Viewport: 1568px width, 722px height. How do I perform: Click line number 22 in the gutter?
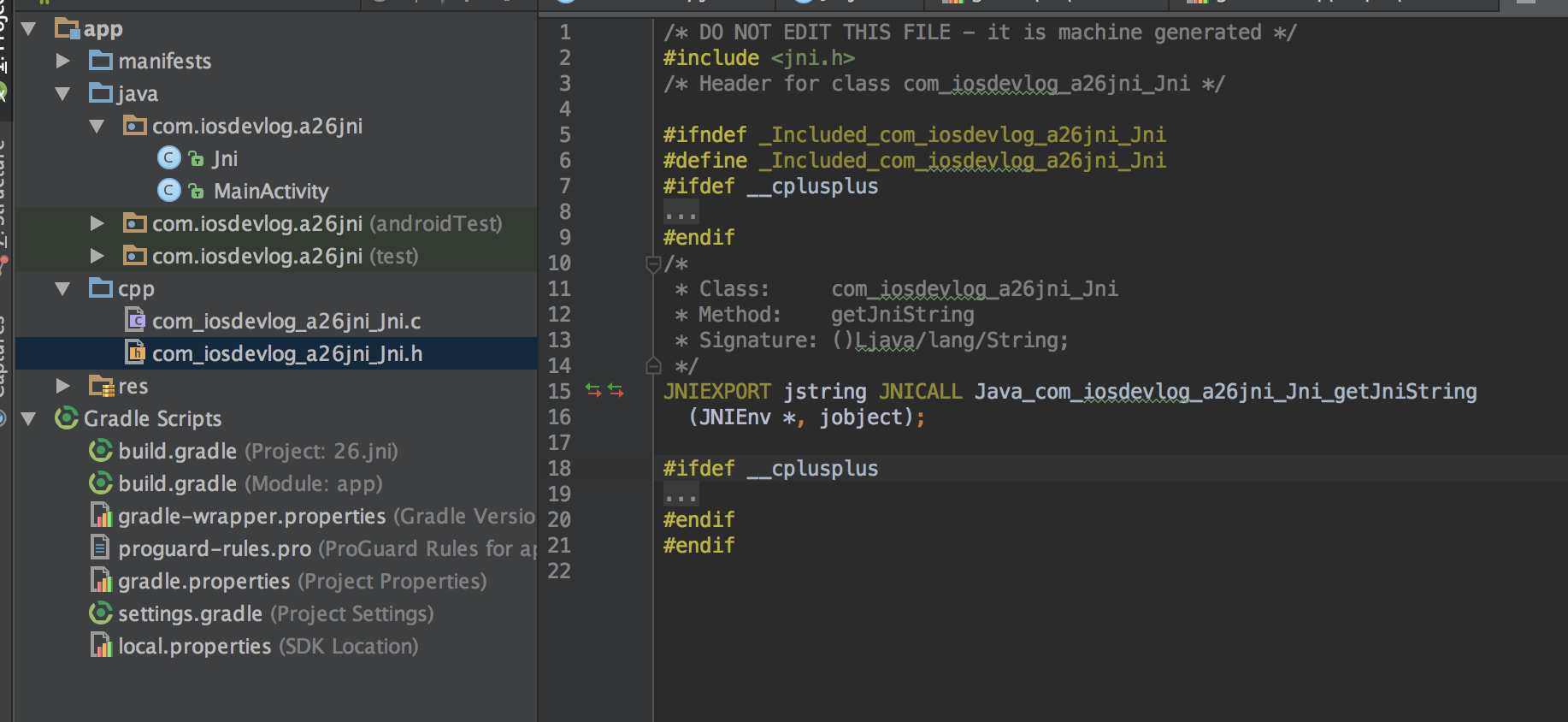pyautogui.click(x=559, y=571)
